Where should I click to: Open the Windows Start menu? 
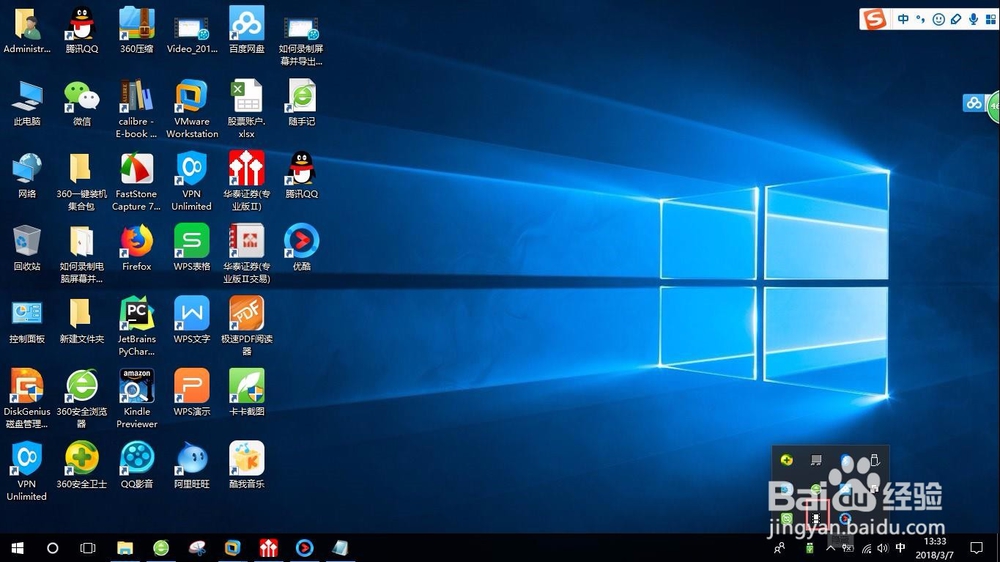pos(17,548)
